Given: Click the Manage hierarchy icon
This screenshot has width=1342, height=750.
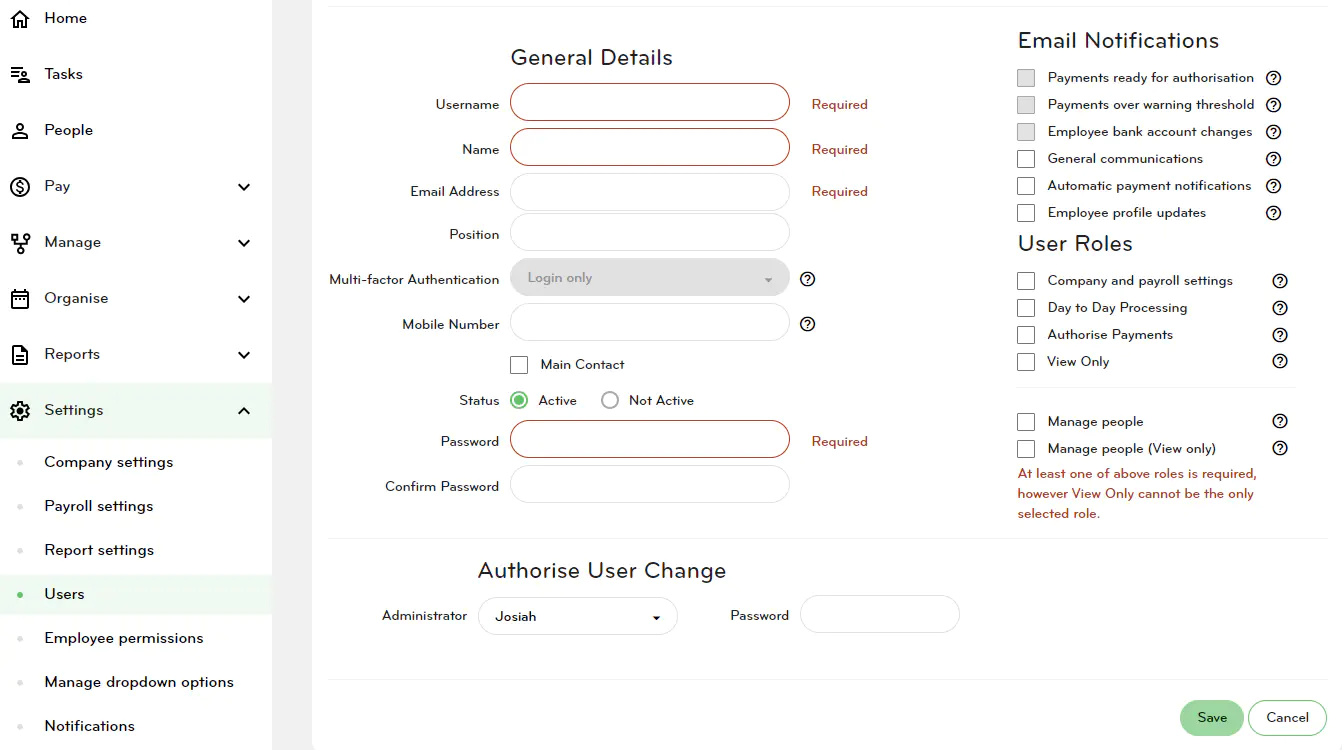Looking at the screenshot, I should (x=20, y=242).
